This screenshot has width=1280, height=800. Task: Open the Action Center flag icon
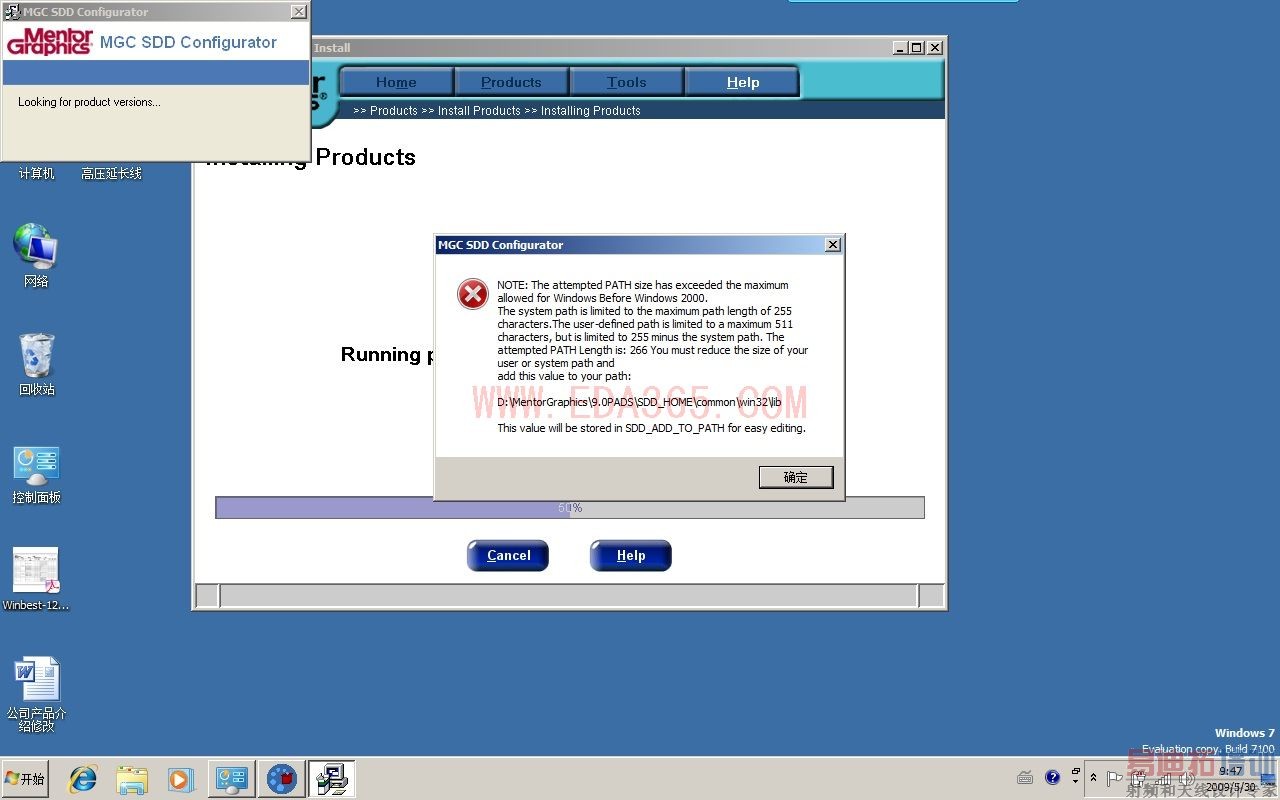tap(1114, 778)
